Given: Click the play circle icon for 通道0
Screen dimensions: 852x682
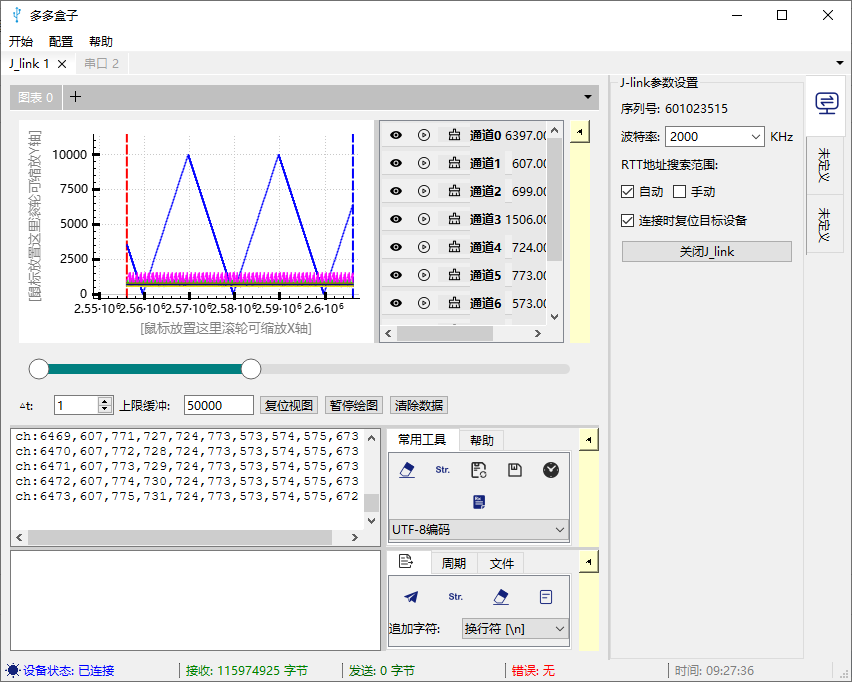Looking at the screenshot, I should [x=424, y=135].
